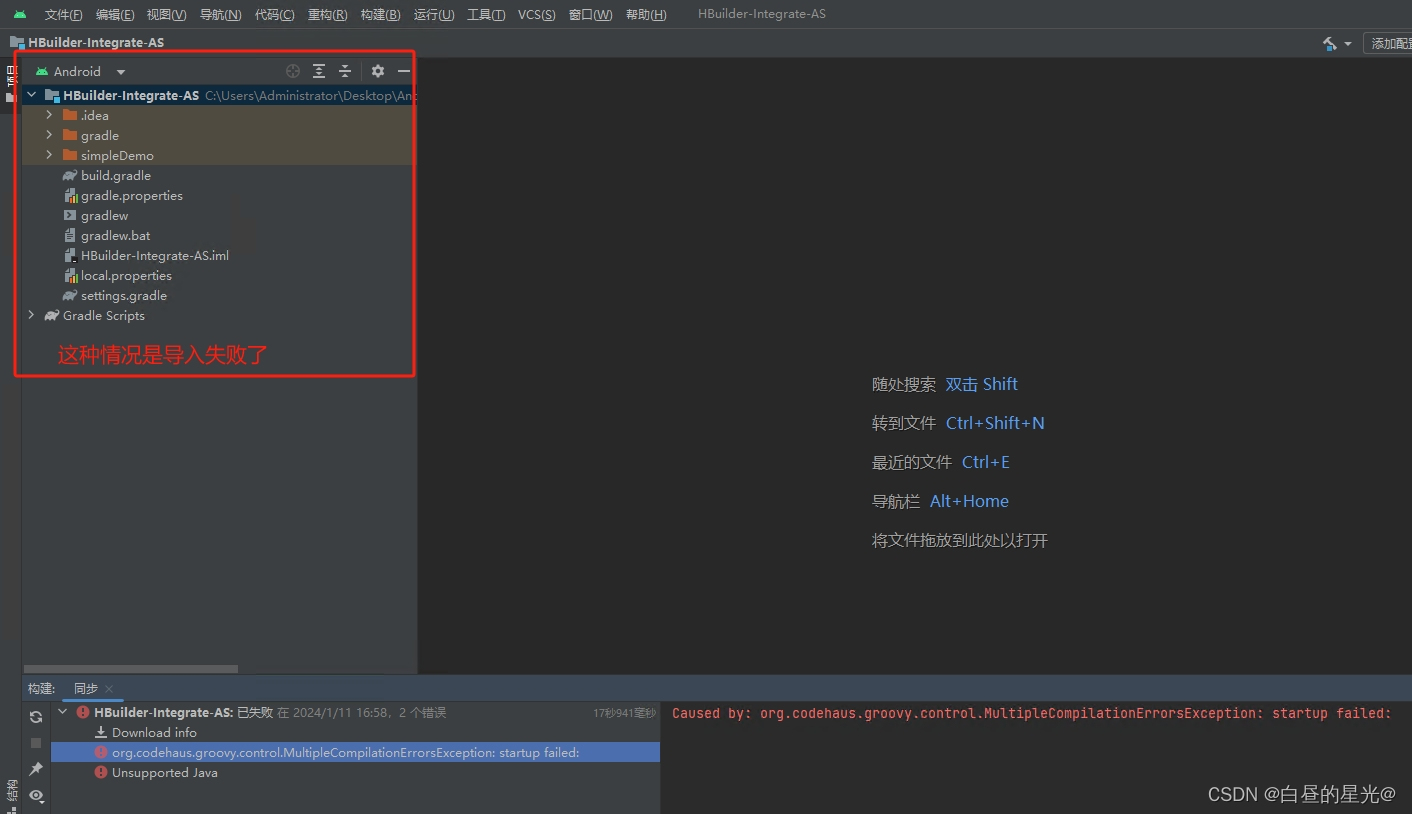Expand the Gradle Scripts node

point(31,315)
